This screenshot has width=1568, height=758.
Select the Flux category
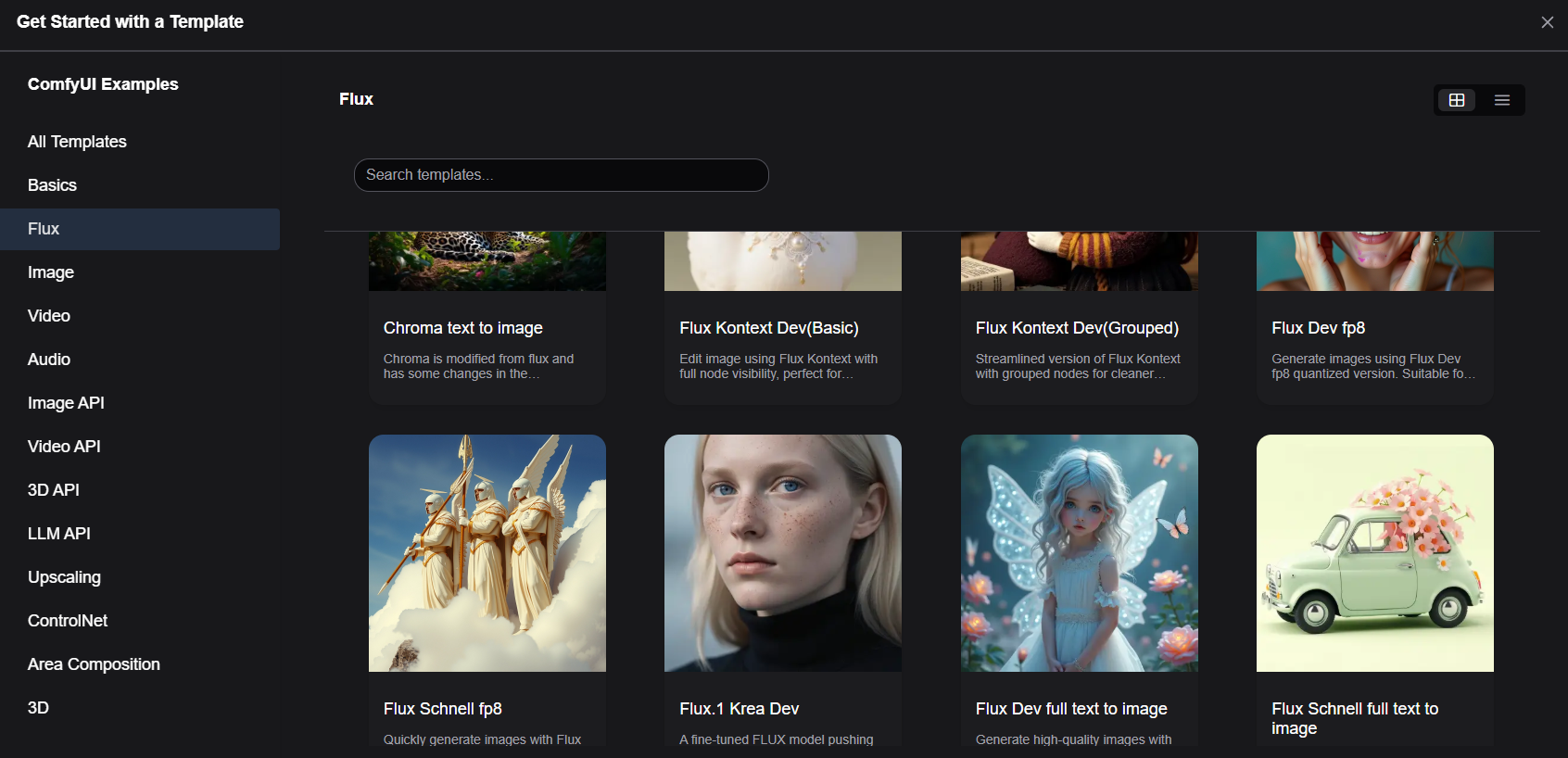point(140,229)
